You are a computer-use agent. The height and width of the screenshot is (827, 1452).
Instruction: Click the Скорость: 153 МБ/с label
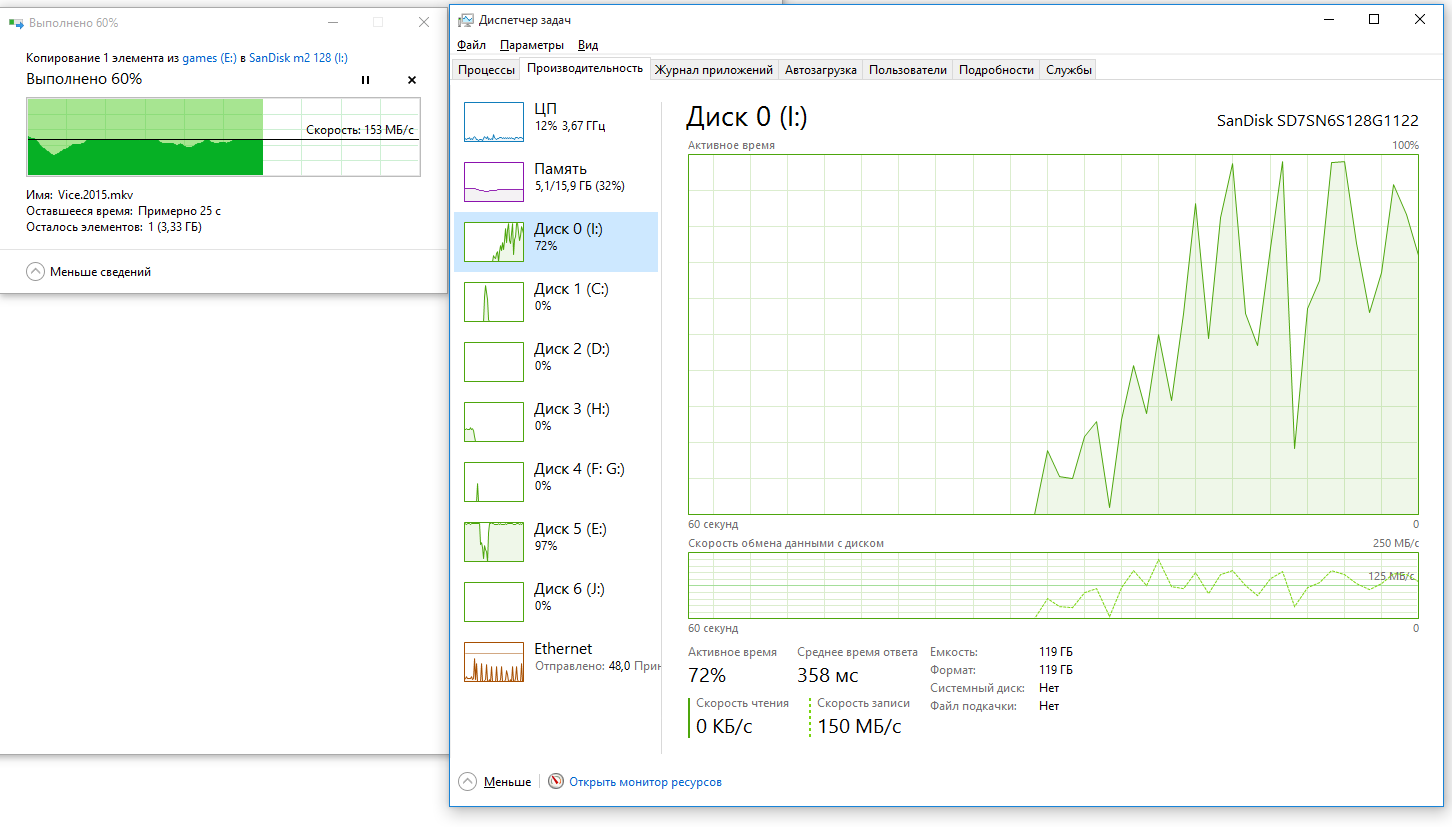360,130
